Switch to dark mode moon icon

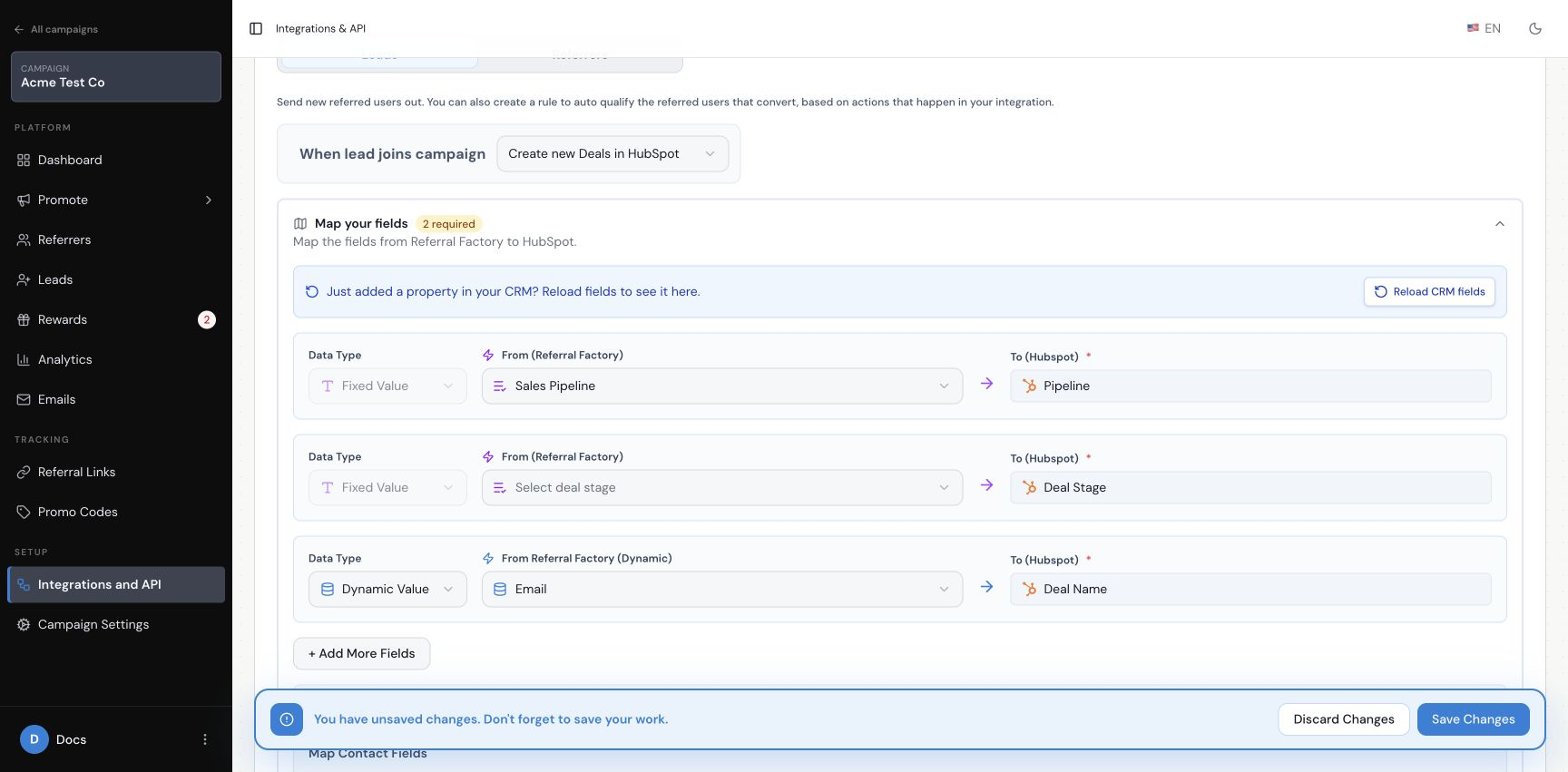[1535, 29]
